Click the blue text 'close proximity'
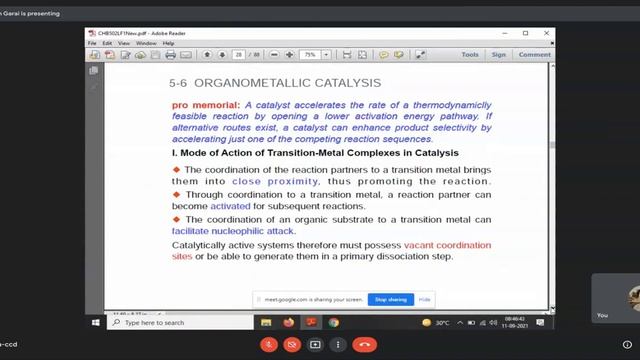The height and width of the screenshot is (360, 640). (275, 181)
